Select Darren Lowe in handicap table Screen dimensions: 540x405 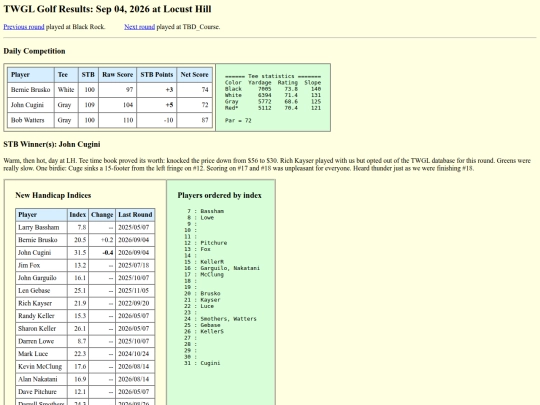[x=36, y=341]
